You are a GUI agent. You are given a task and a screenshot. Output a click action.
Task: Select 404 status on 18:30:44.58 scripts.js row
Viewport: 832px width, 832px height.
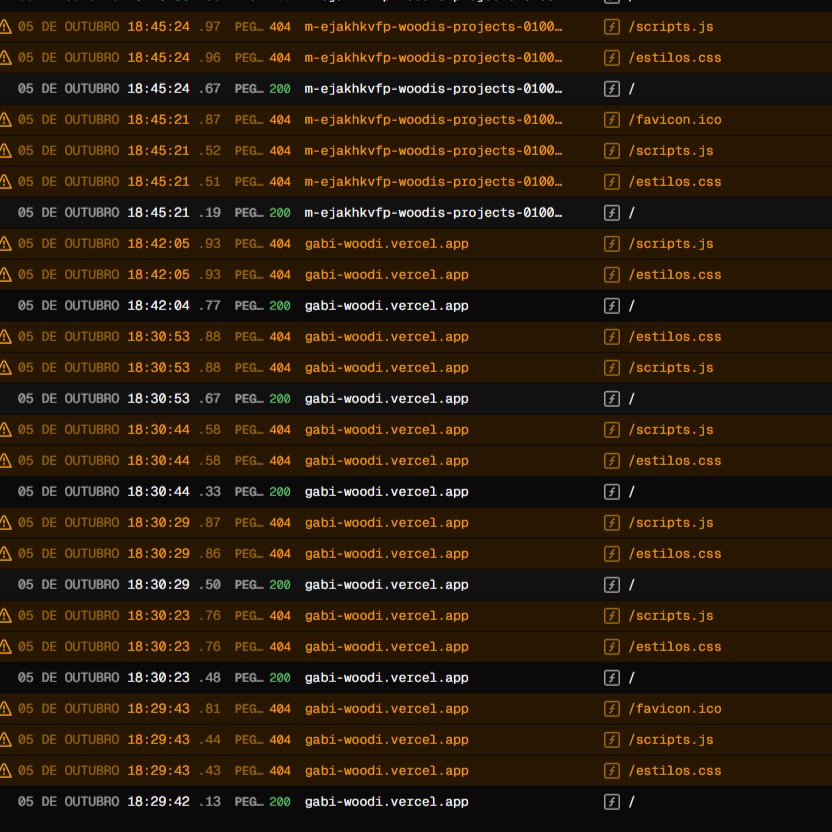pos(280,430)
